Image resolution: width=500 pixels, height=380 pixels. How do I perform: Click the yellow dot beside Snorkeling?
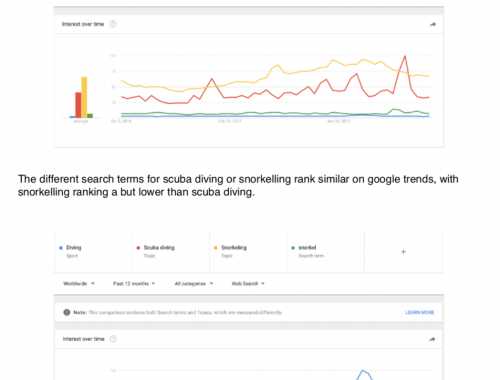[x=215, y=248]
